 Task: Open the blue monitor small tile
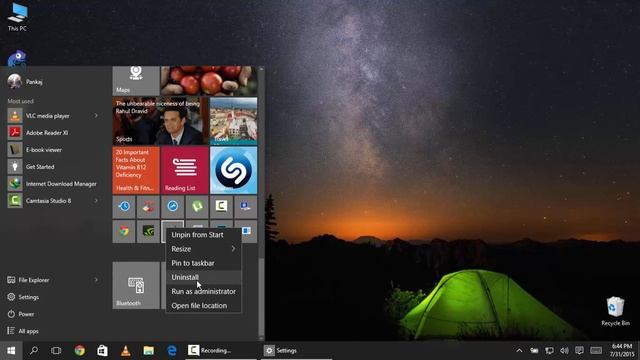tap(246, 207)
